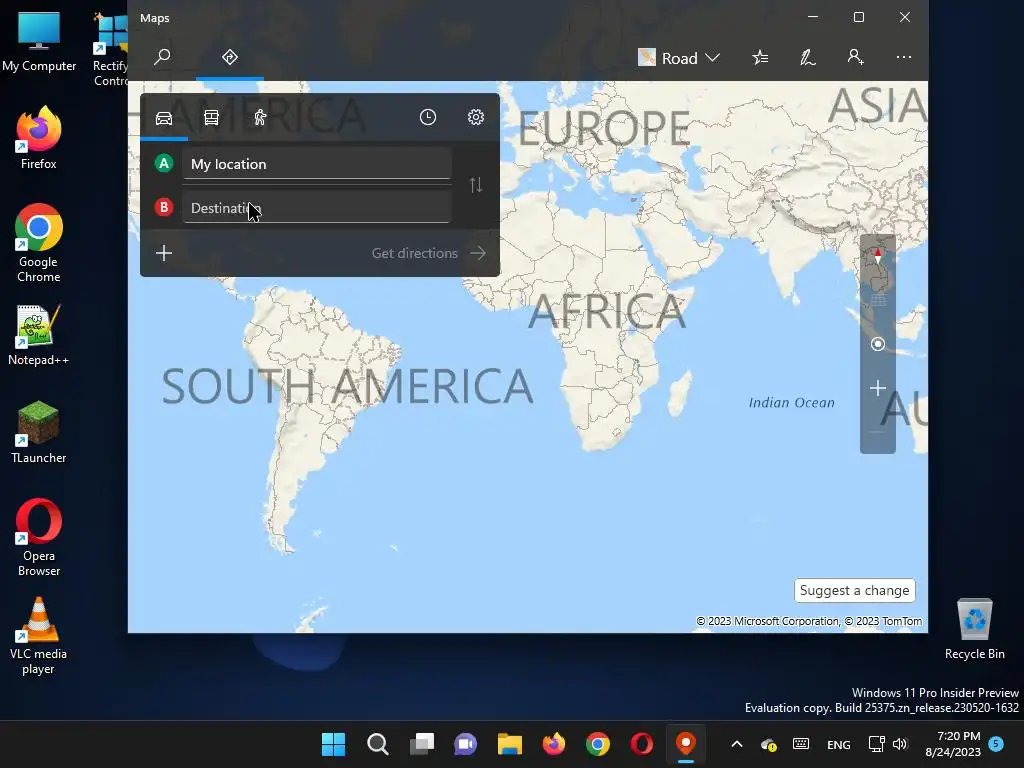
Task: Open Opera from the taskbar
Action: [642, 744]
